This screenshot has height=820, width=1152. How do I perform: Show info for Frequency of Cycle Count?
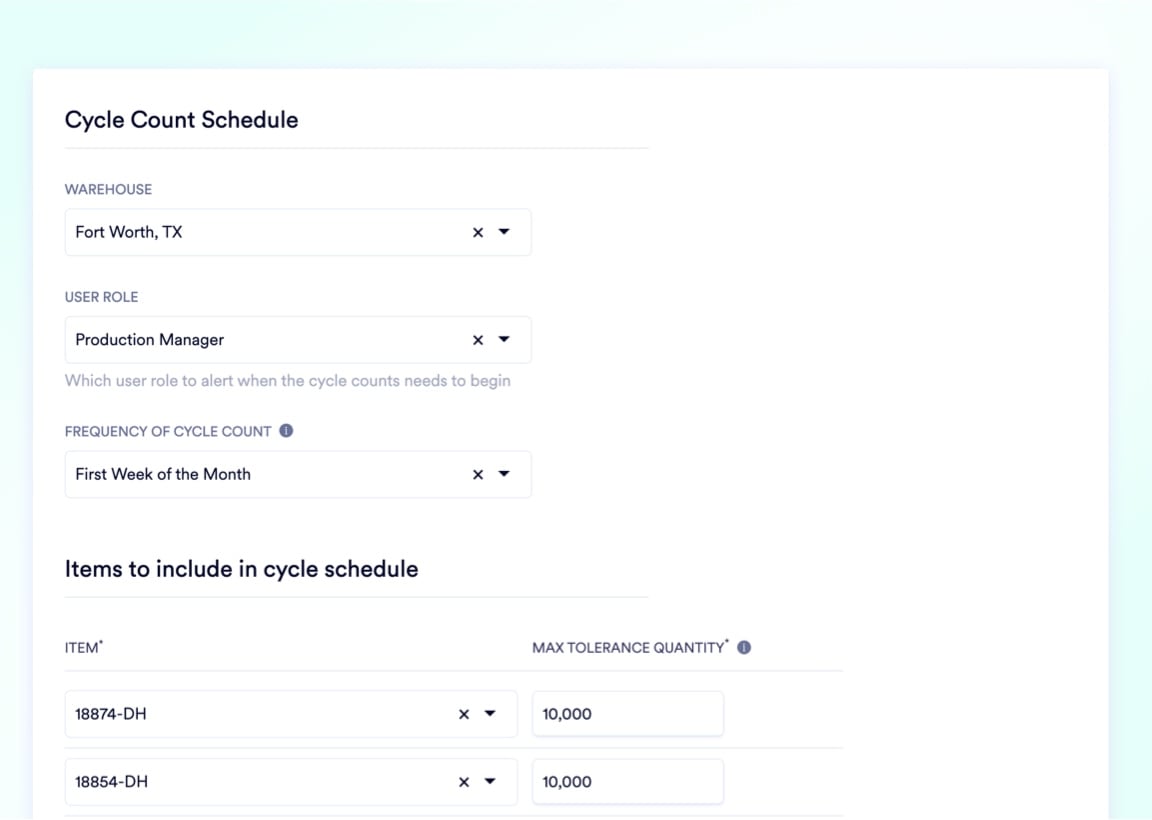(287, 431)
